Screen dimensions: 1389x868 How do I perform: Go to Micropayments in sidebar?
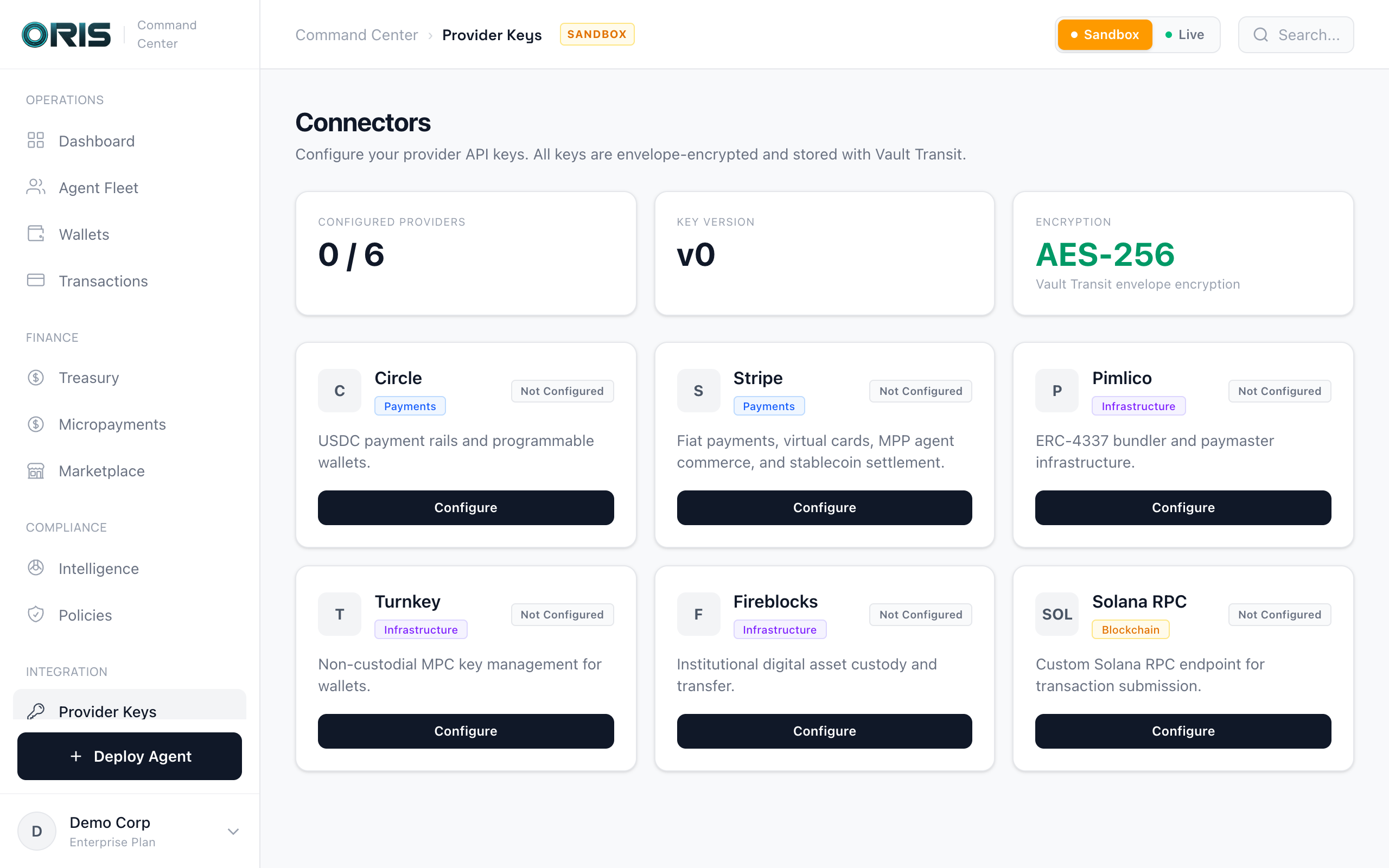pos(112,424)
